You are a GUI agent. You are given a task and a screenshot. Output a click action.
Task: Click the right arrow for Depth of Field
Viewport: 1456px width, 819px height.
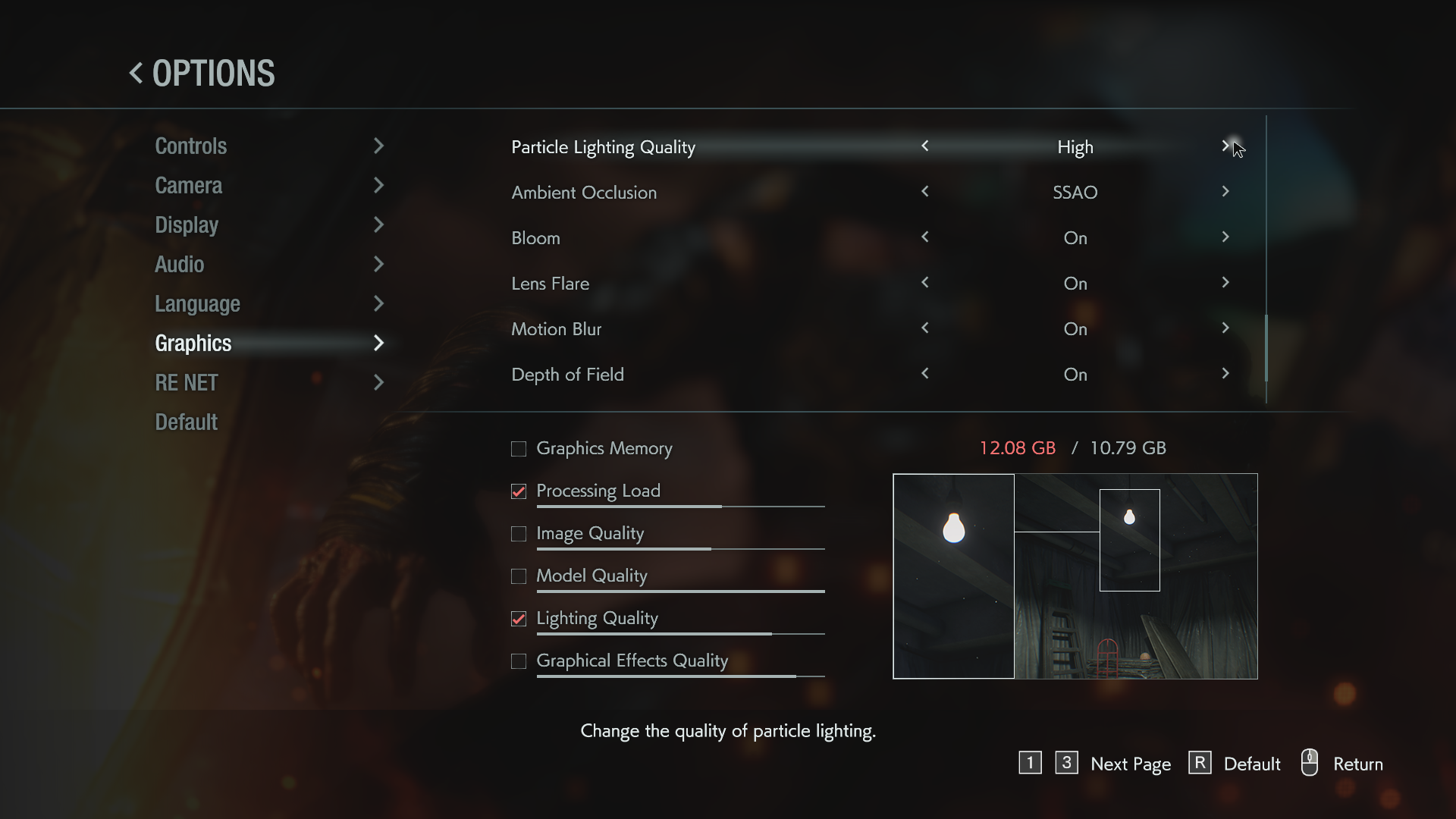[x=1225, y=373]
